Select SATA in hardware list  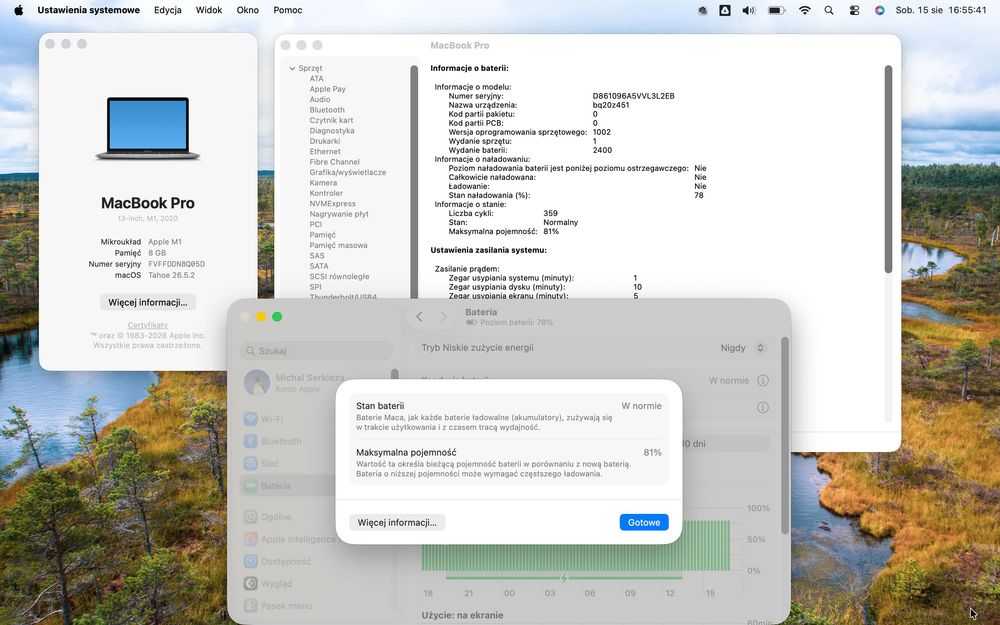(x=319, y=266)
